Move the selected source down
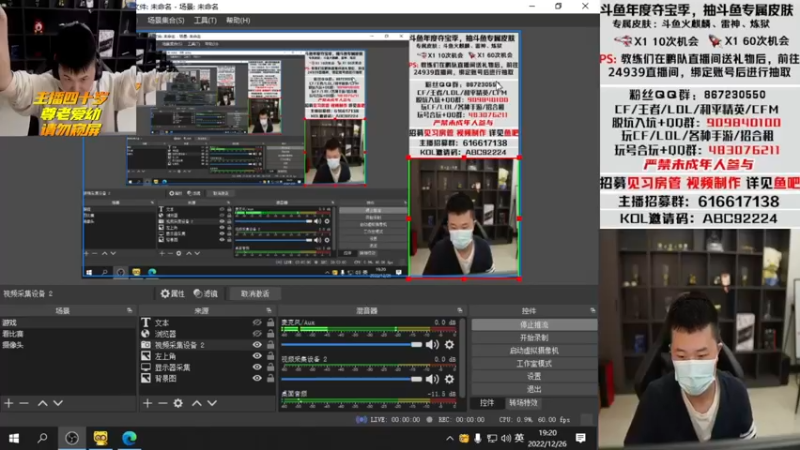800x450 pixels. point(212,403)
